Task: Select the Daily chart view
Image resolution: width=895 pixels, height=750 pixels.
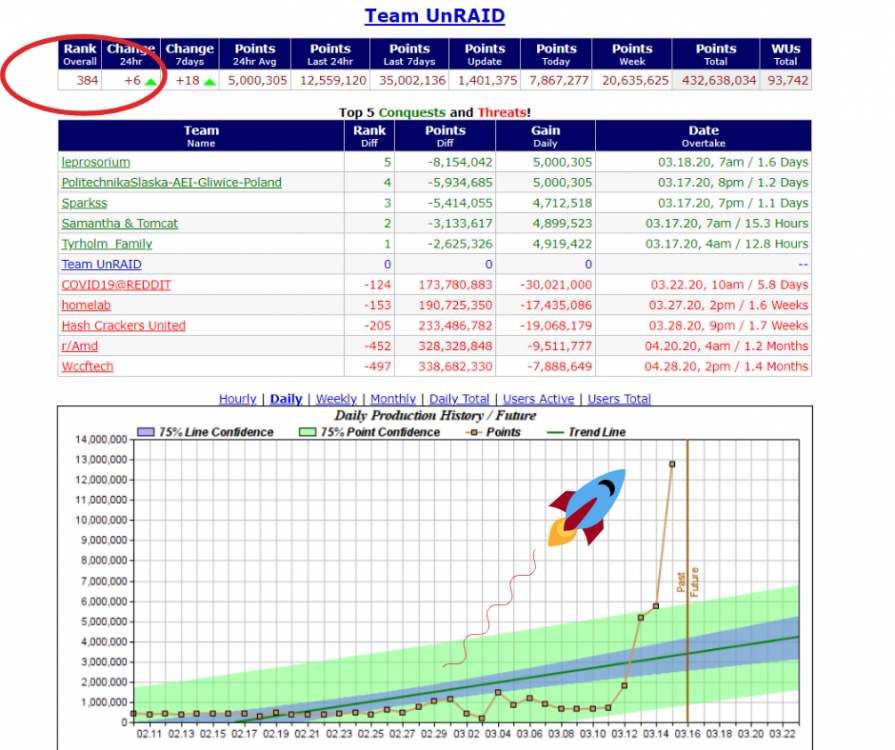Action: 286,399
